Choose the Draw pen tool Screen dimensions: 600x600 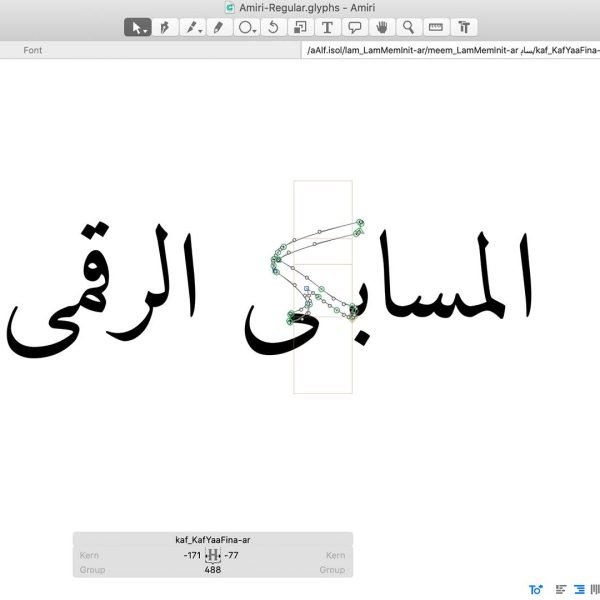pos(165,27)
